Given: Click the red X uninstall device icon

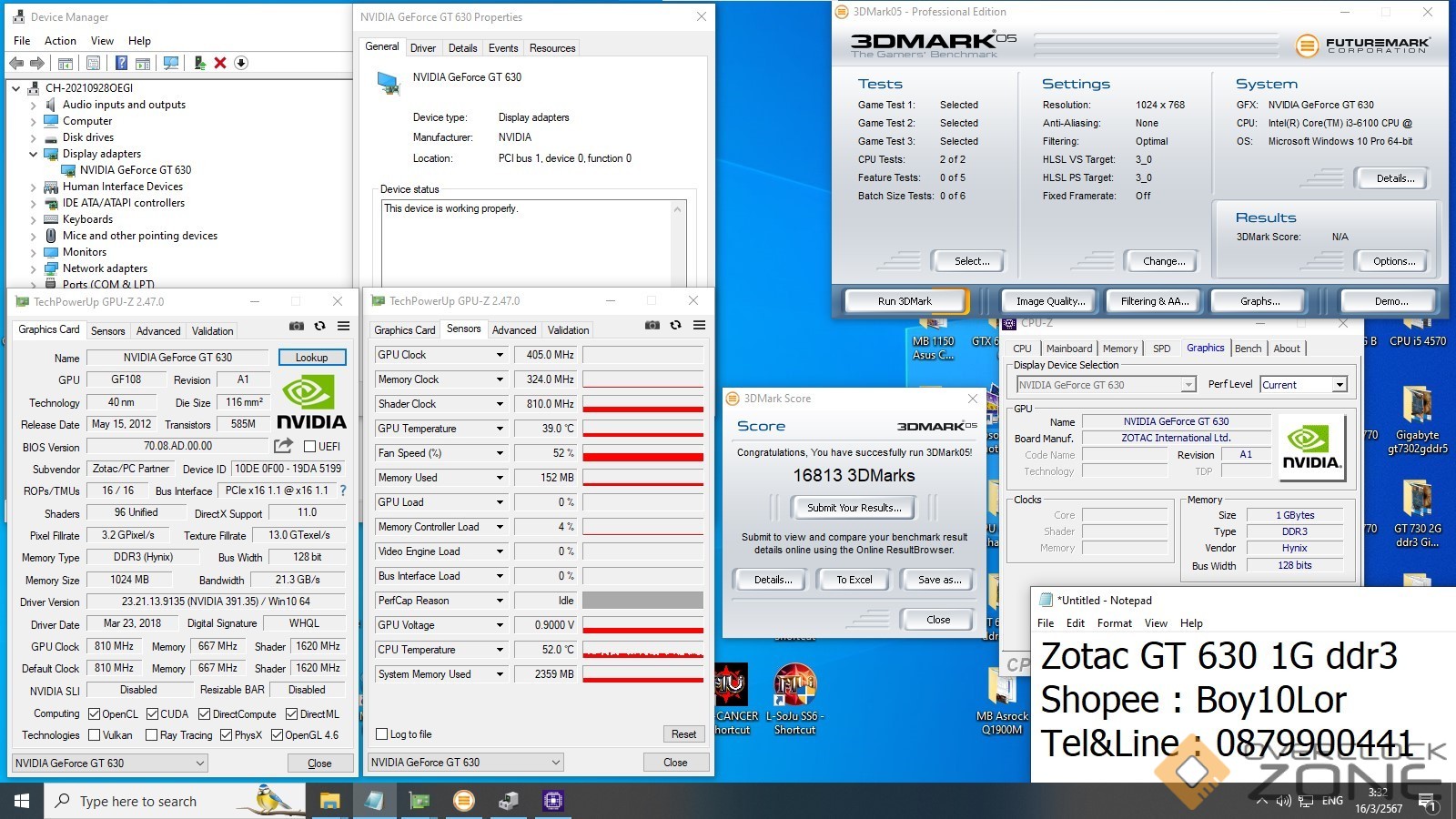Looking at the screenshot, I should coord(220,63).
